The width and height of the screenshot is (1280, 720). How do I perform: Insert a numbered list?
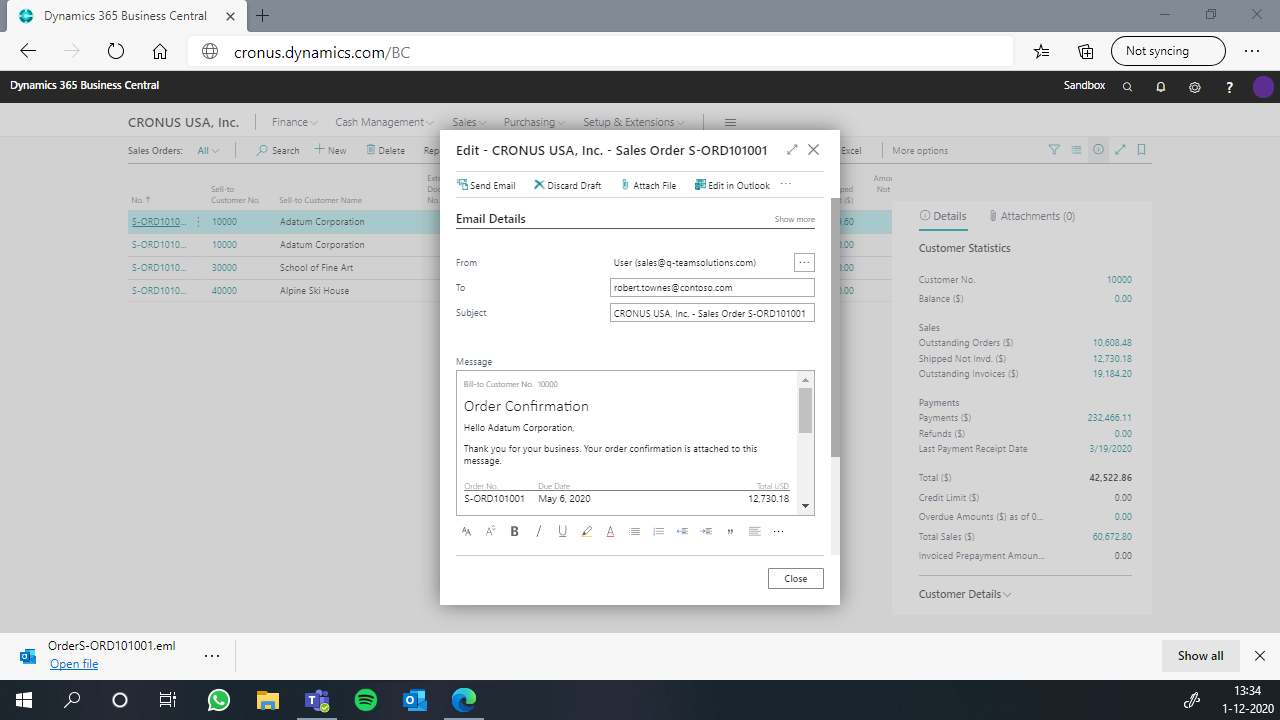click(x=658, y=532)
